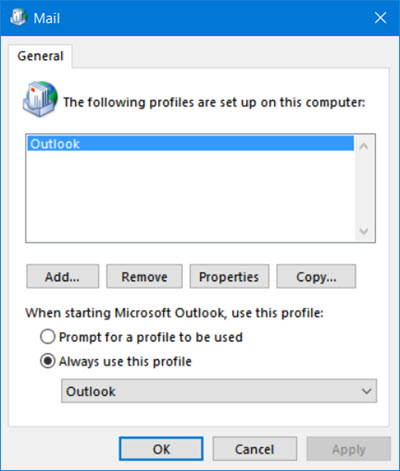Click the Add... button

click(63, 276)
